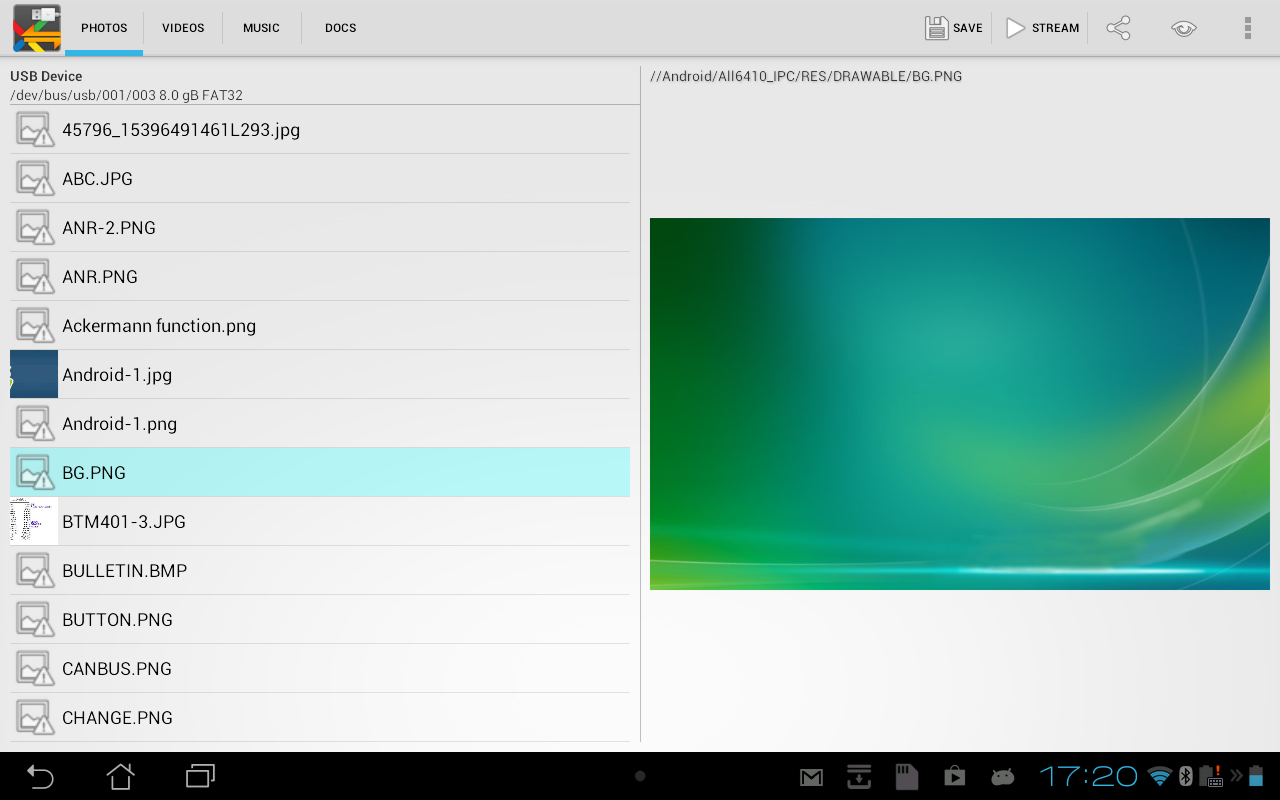
Task: Open the Play Store notification icon
Action: click(x=955, y=776)
